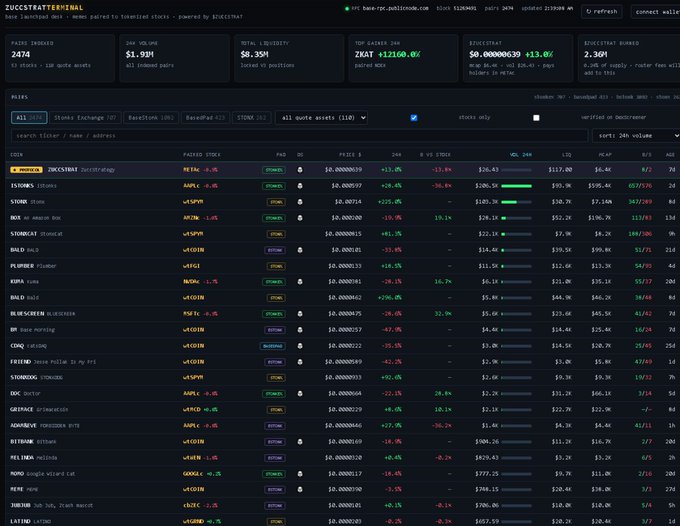Open DexScreener icon in FRIEND row

point(300,362)
